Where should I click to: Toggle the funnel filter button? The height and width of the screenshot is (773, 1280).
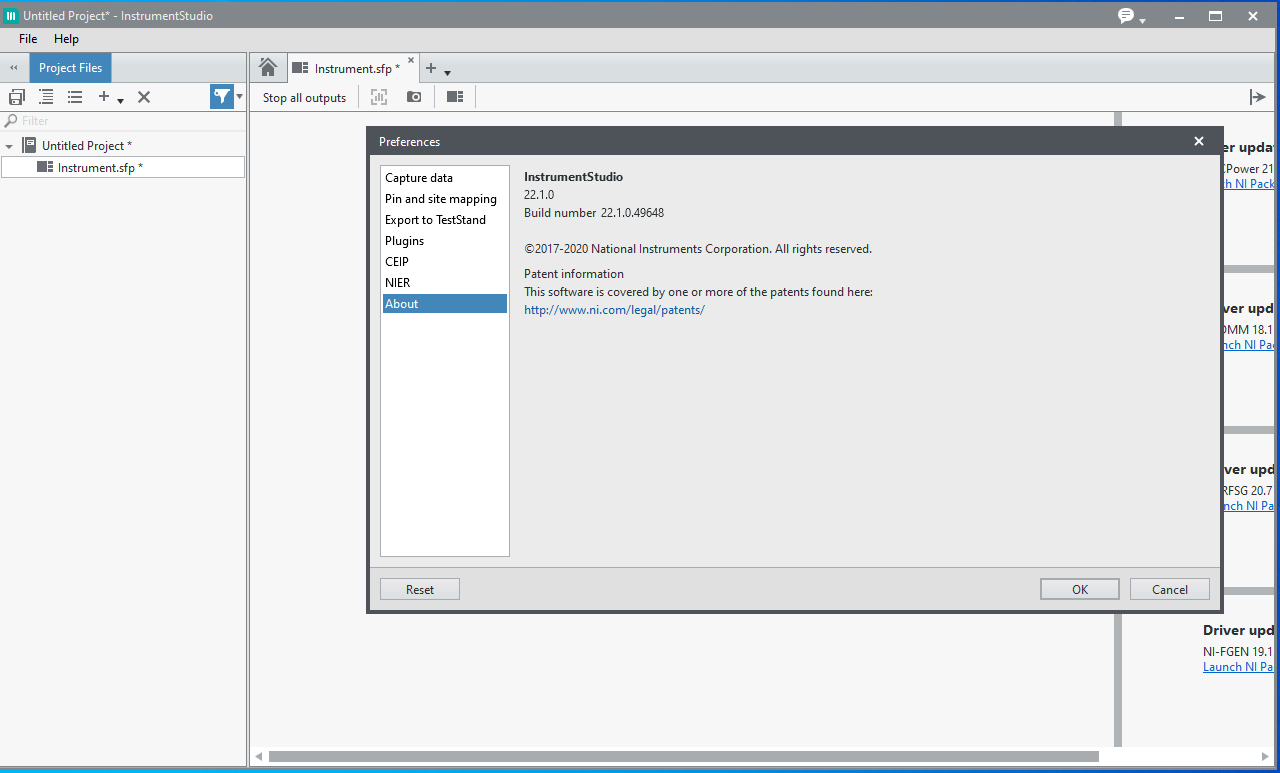[221, 96]
